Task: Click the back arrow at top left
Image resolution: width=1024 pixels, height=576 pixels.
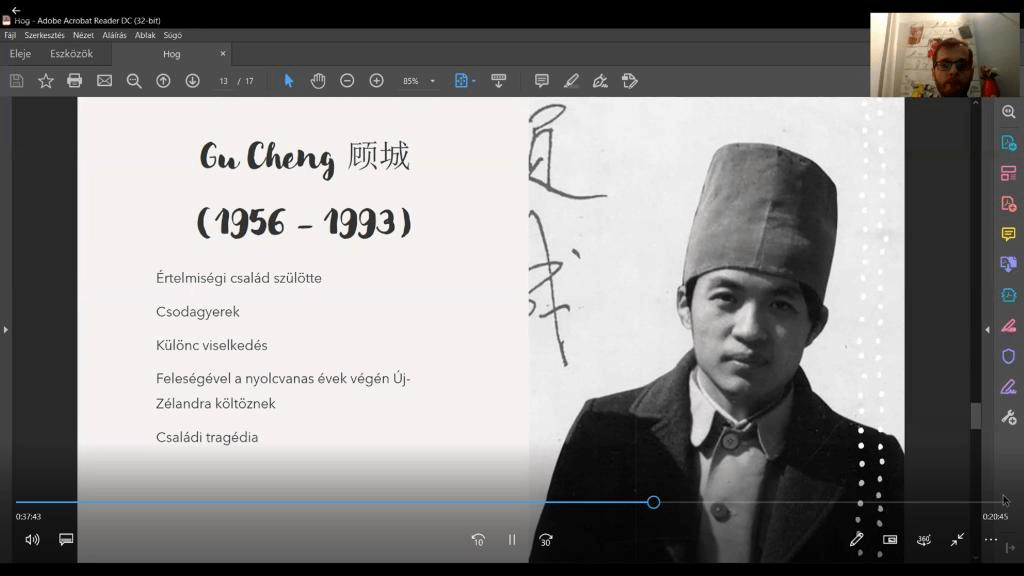Action: 16,10
